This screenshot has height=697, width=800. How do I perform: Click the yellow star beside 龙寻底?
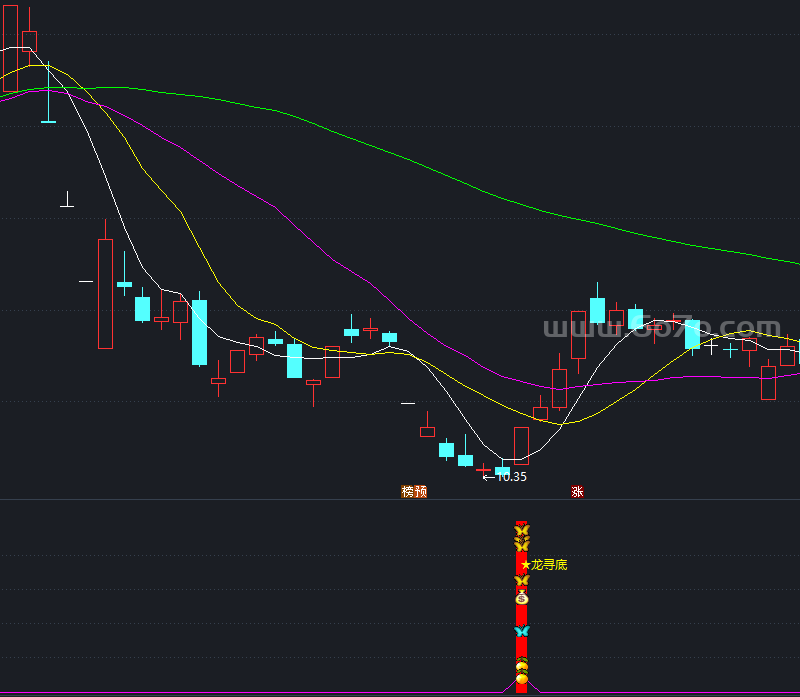pos(526,565)
